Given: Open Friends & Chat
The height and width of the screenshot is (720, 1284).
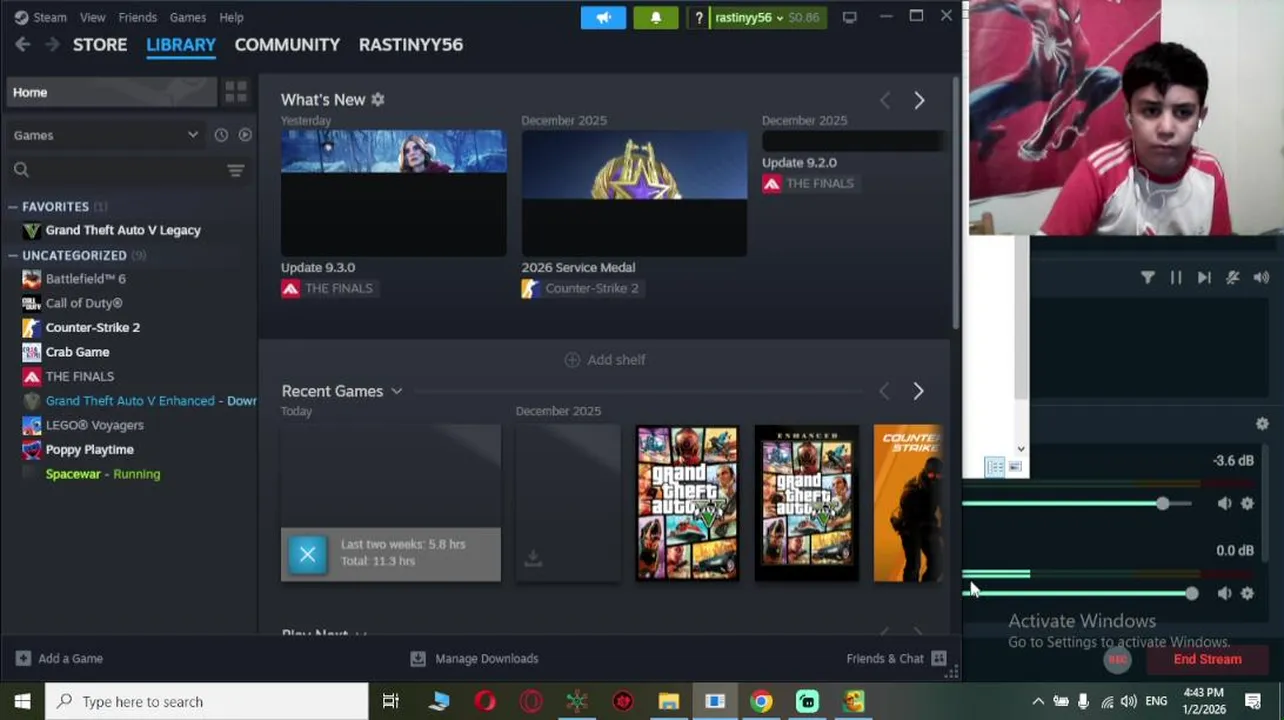Looking at the screenshot, I should [896, 658].
